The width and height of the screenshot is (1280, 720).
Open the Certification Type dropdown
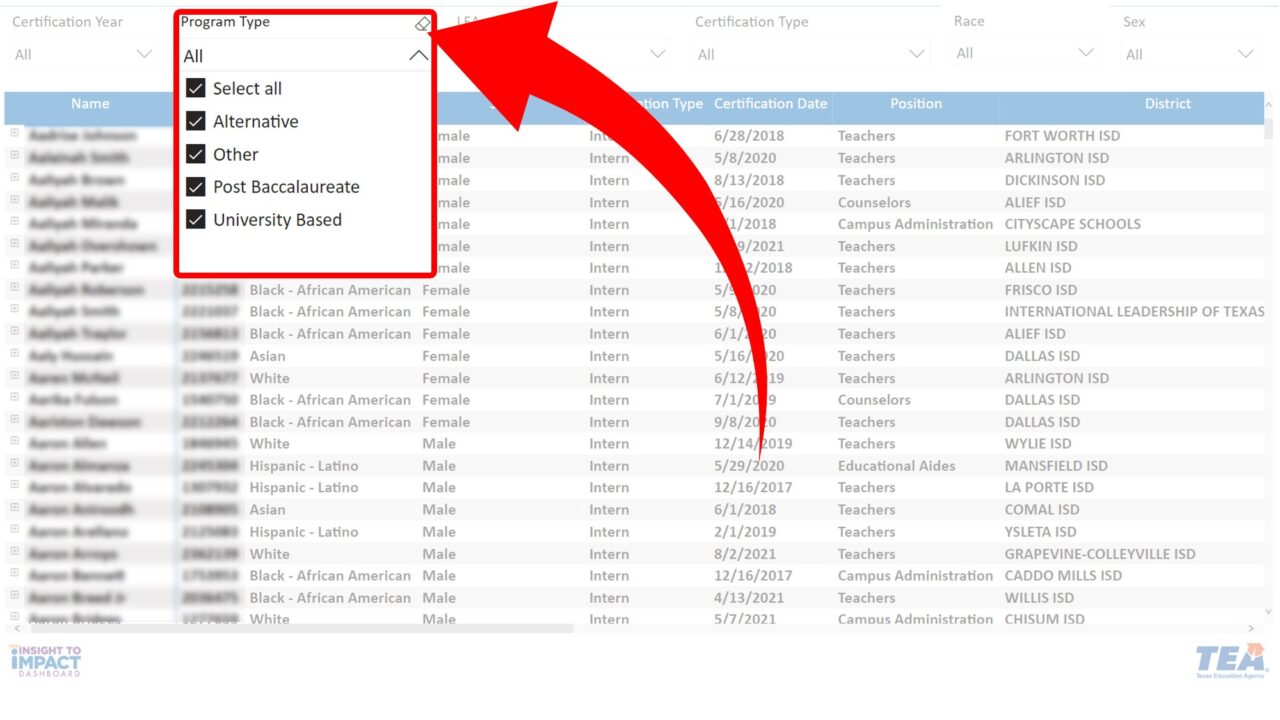tap(810, 55)
